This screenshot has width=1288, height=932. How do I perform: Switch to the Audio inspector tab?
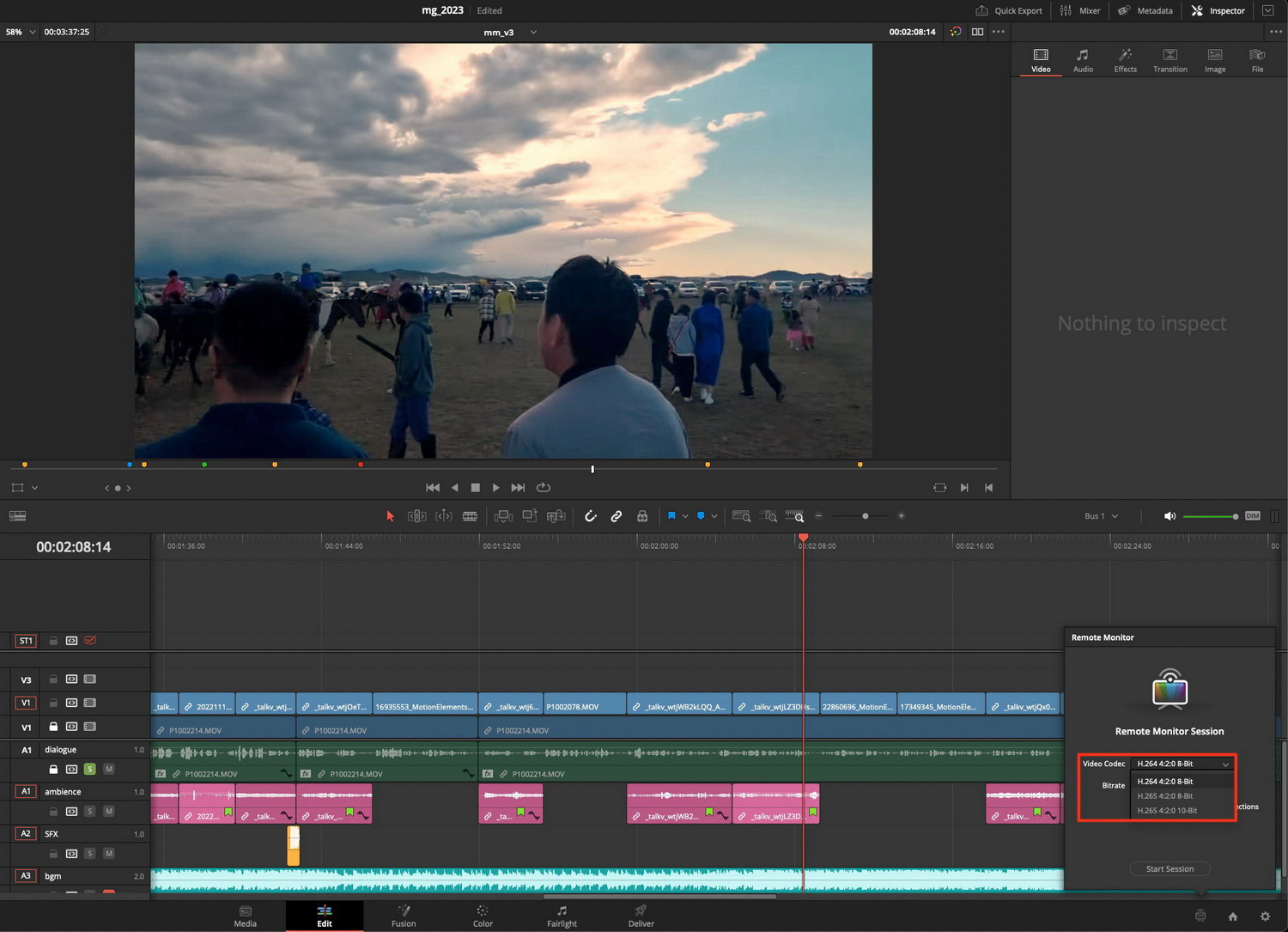click(1083, 60)
